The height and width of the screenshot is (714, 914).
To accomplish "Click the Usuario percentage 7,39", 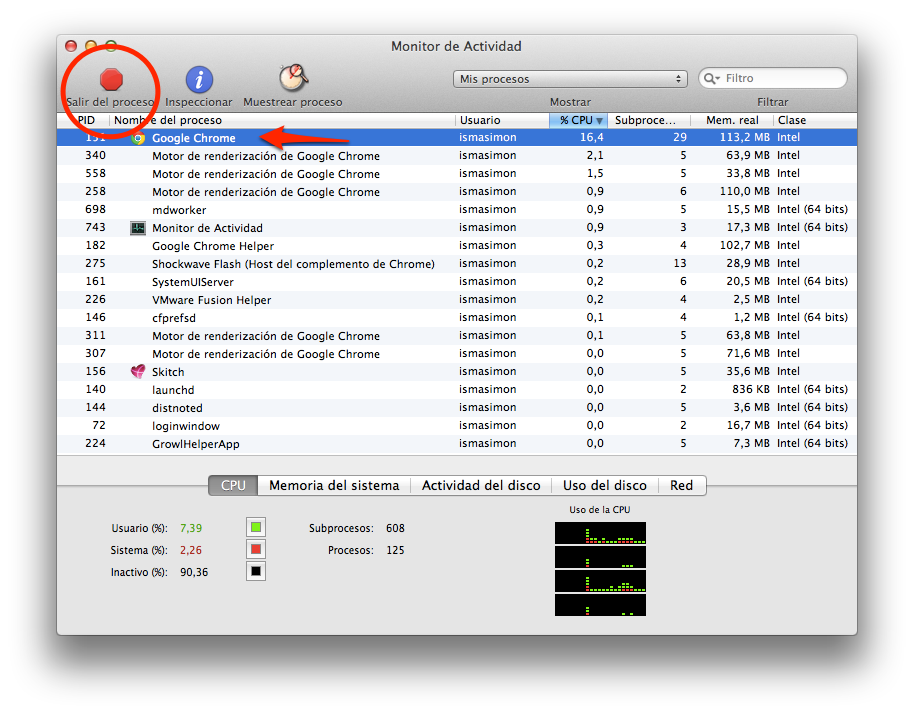I will click(191, 528).
